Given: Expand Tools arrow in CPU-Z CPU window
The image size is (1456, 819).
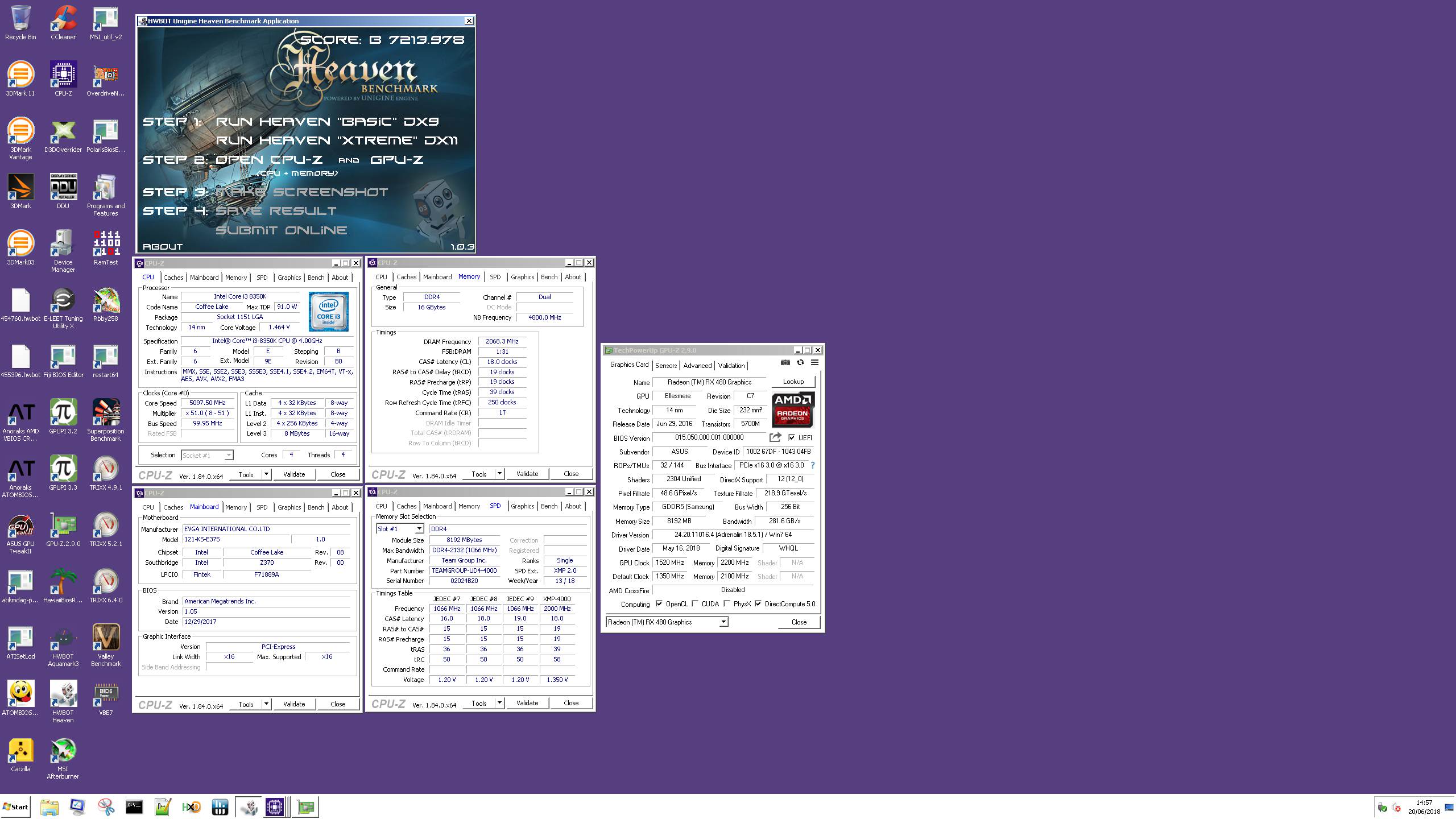Looking at the screenshot, I should click(x=266, y=474).
